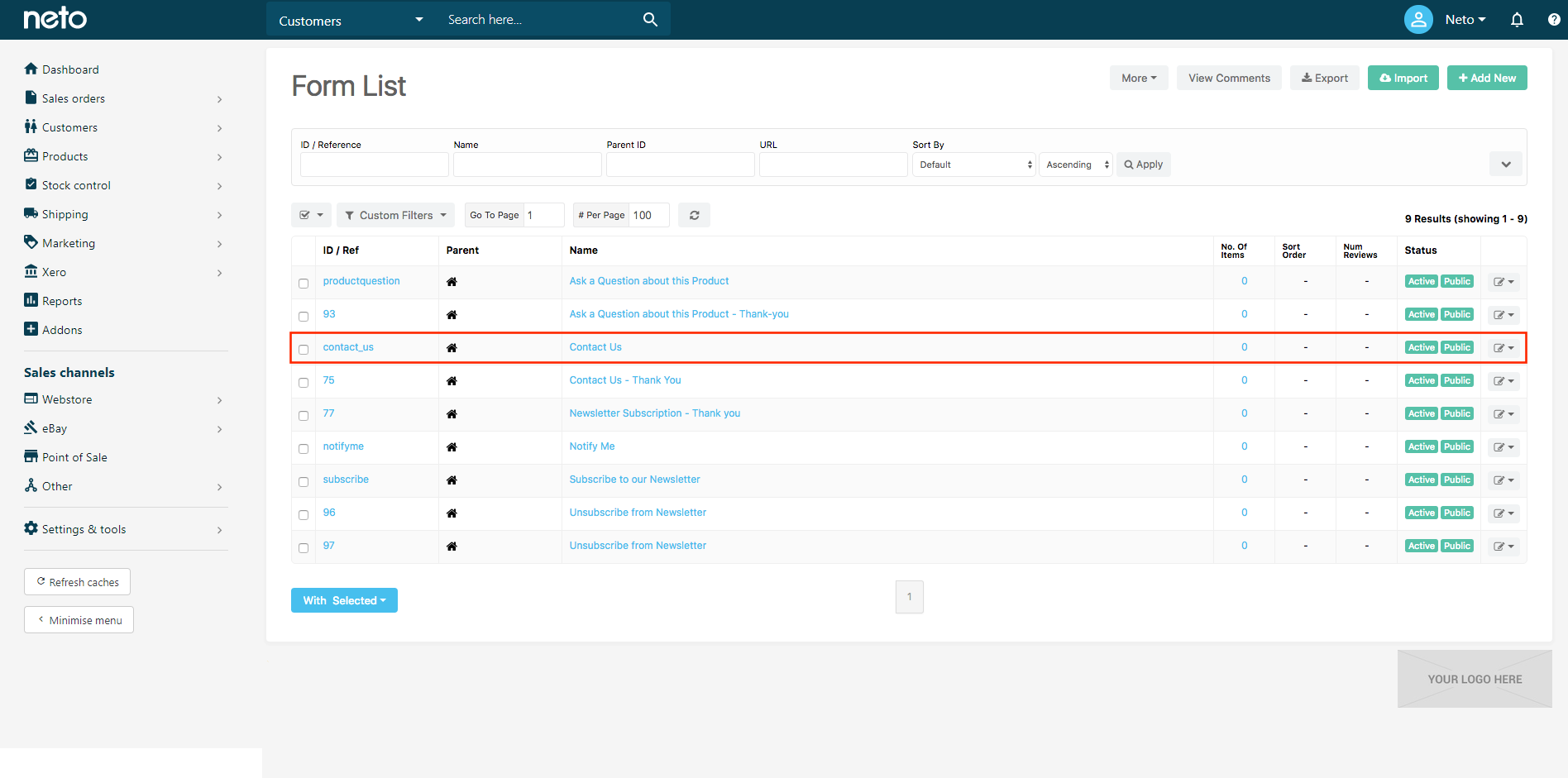This screenshot has width=1568, height=778.
Task: Expand Webstore sales channel menu
Action: [124, 399]
